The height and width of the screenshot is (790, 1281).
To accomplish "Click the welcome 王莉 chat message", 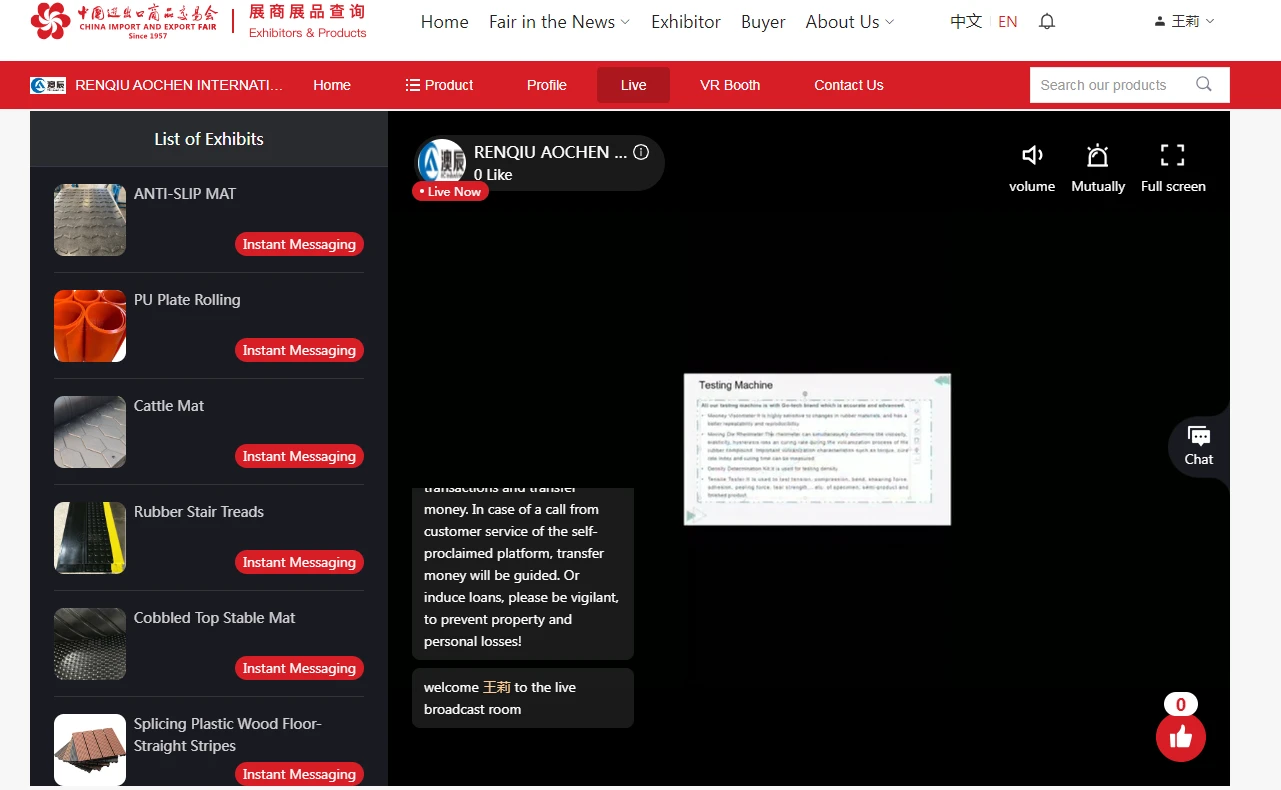I will tap(523, 698).
